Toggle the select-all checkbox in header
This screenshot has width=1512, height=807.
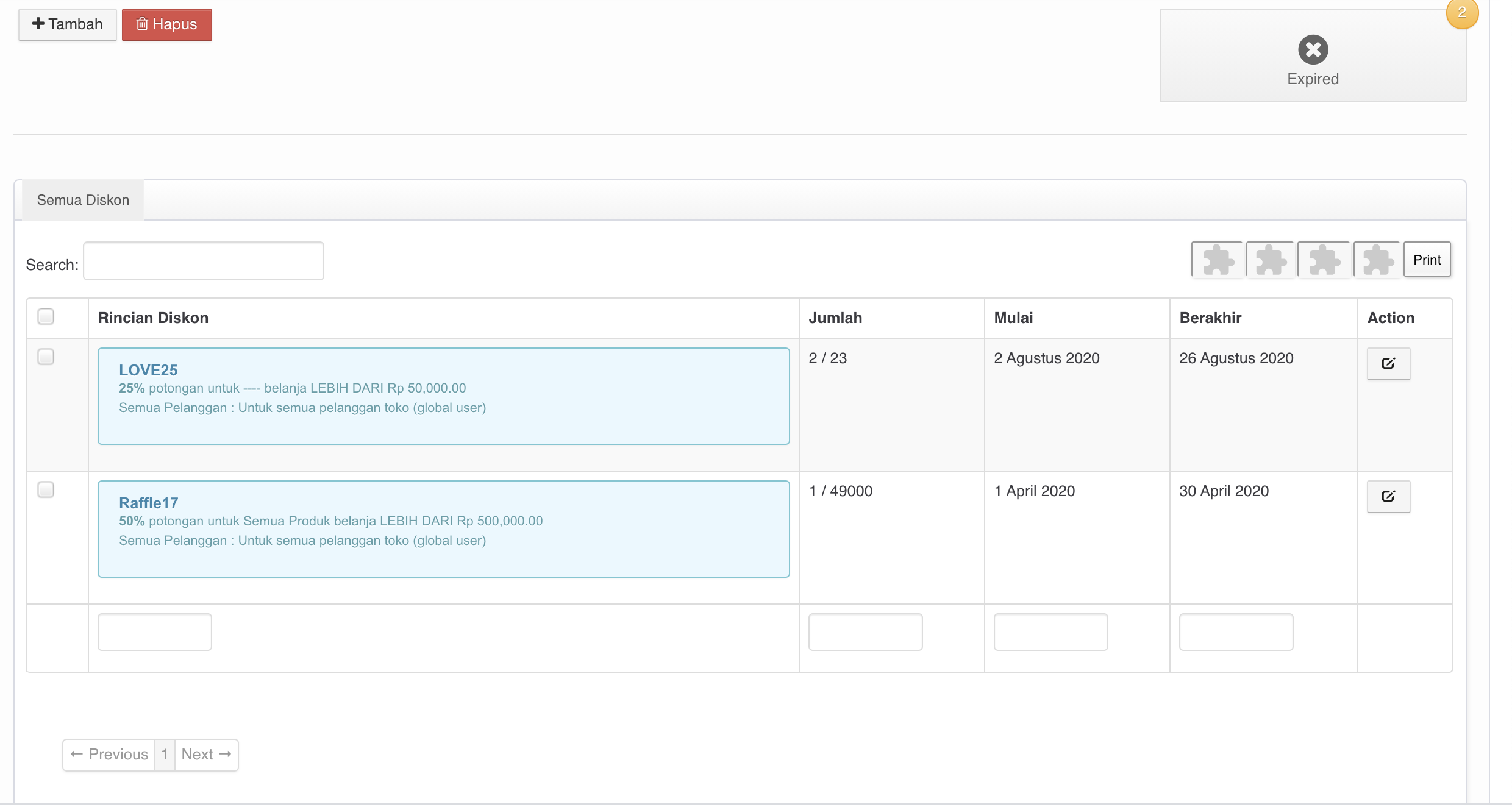tap(46, 316)
